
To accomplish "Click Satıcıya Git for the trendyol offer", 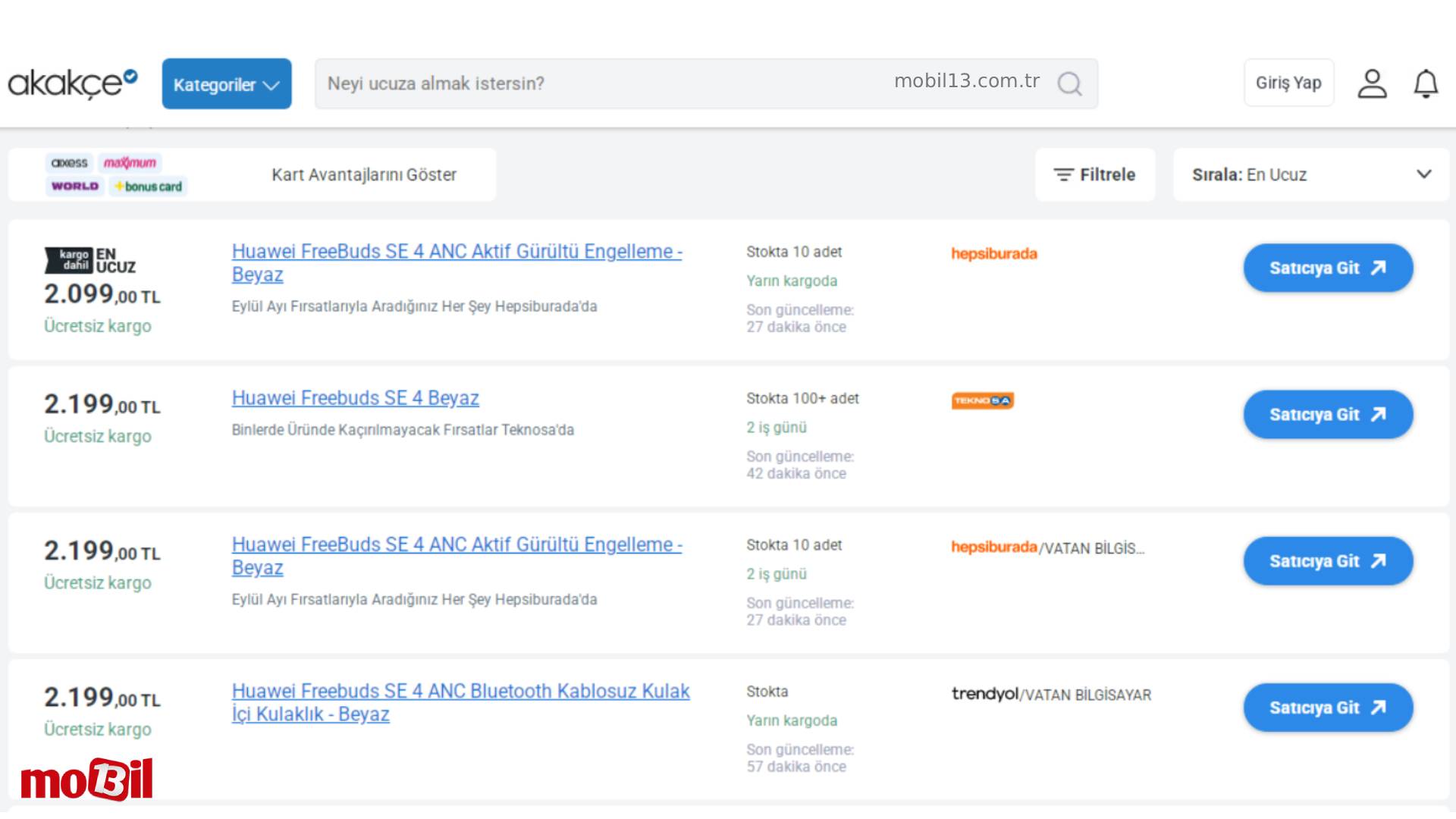I will (x=1328, y=708).
